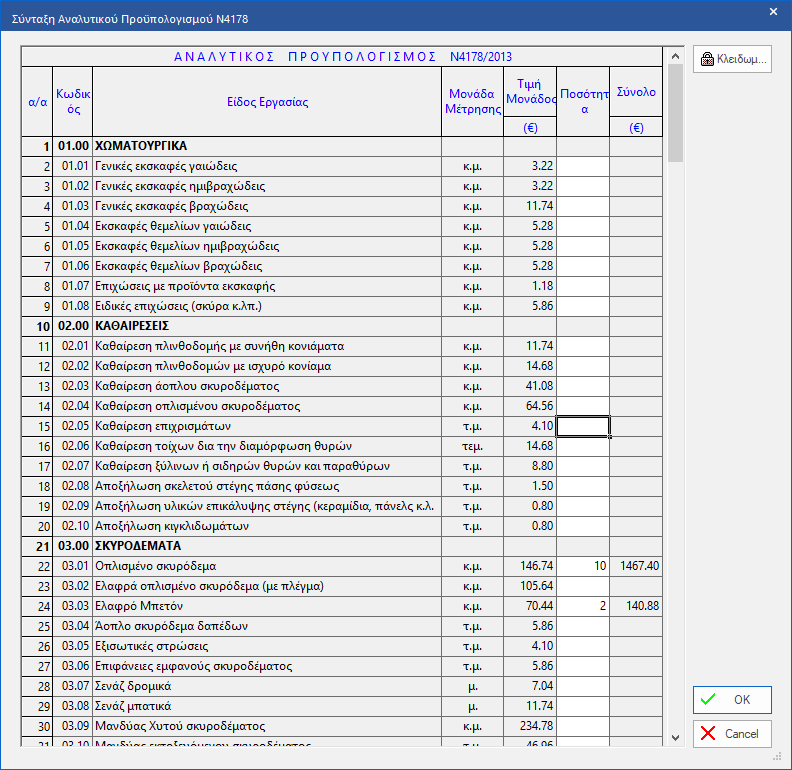Select quantity cell for Αποξήλωση κιγκλιδωμάτων

583,526
